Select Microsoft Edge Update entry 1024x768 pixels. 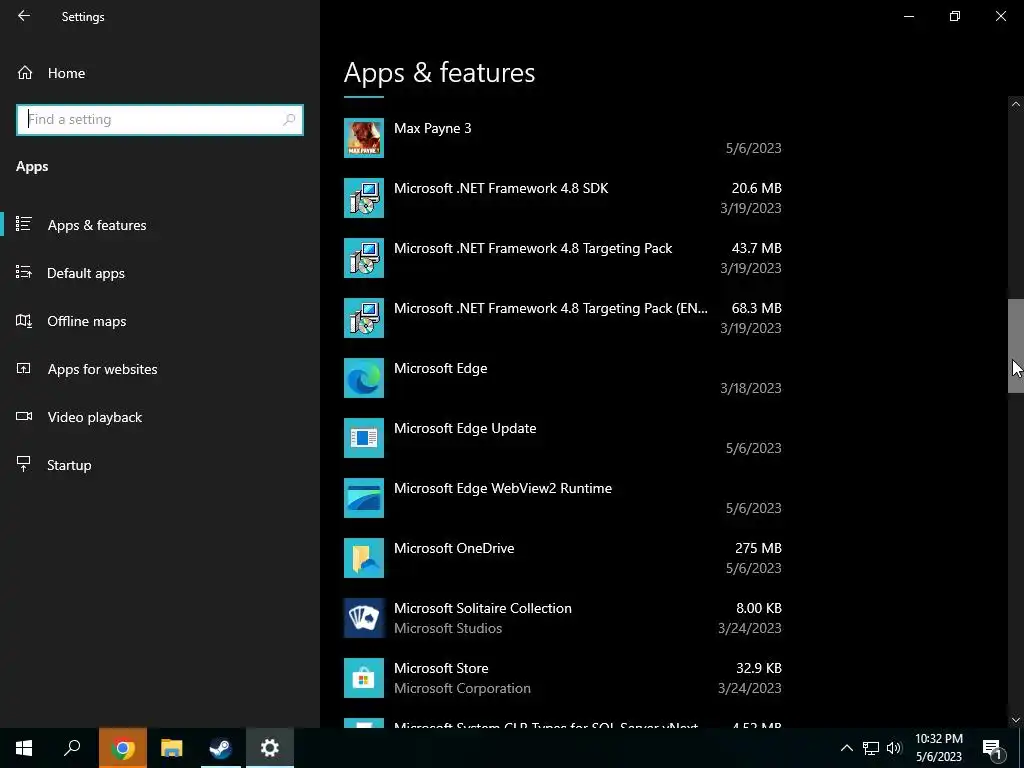coord(563,438)
